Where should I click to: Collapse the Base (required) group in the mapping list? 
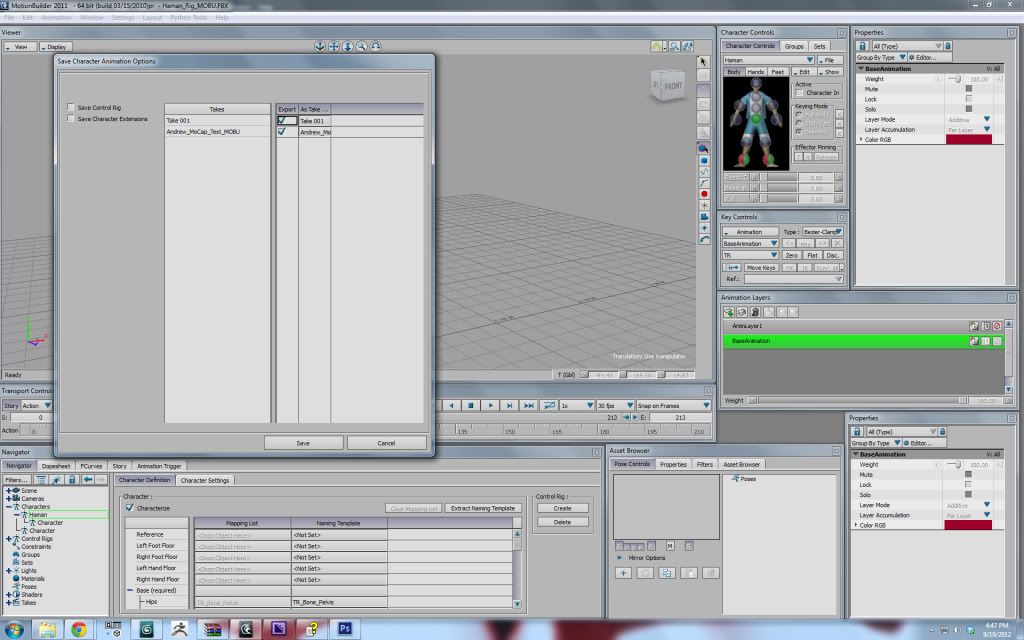pyautogui.click(x=131, y=590)
